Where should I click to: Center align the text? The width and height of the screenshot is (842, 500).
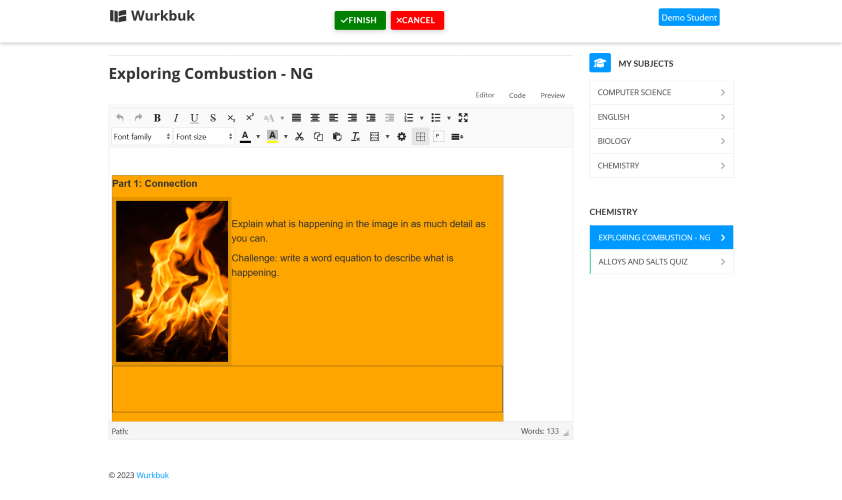(315, 118)
